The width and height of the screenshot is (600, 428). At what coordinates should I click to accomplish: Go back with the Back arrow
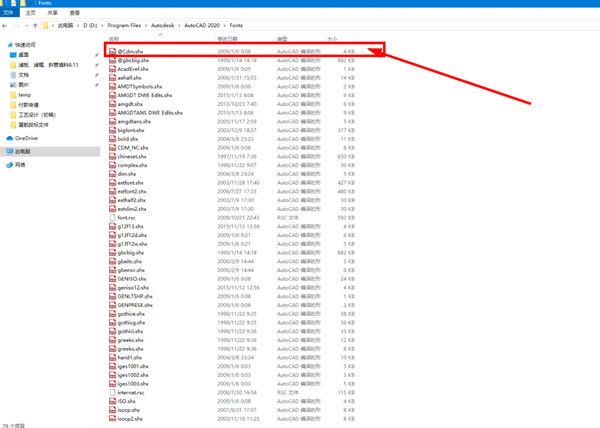pos(5,26)
